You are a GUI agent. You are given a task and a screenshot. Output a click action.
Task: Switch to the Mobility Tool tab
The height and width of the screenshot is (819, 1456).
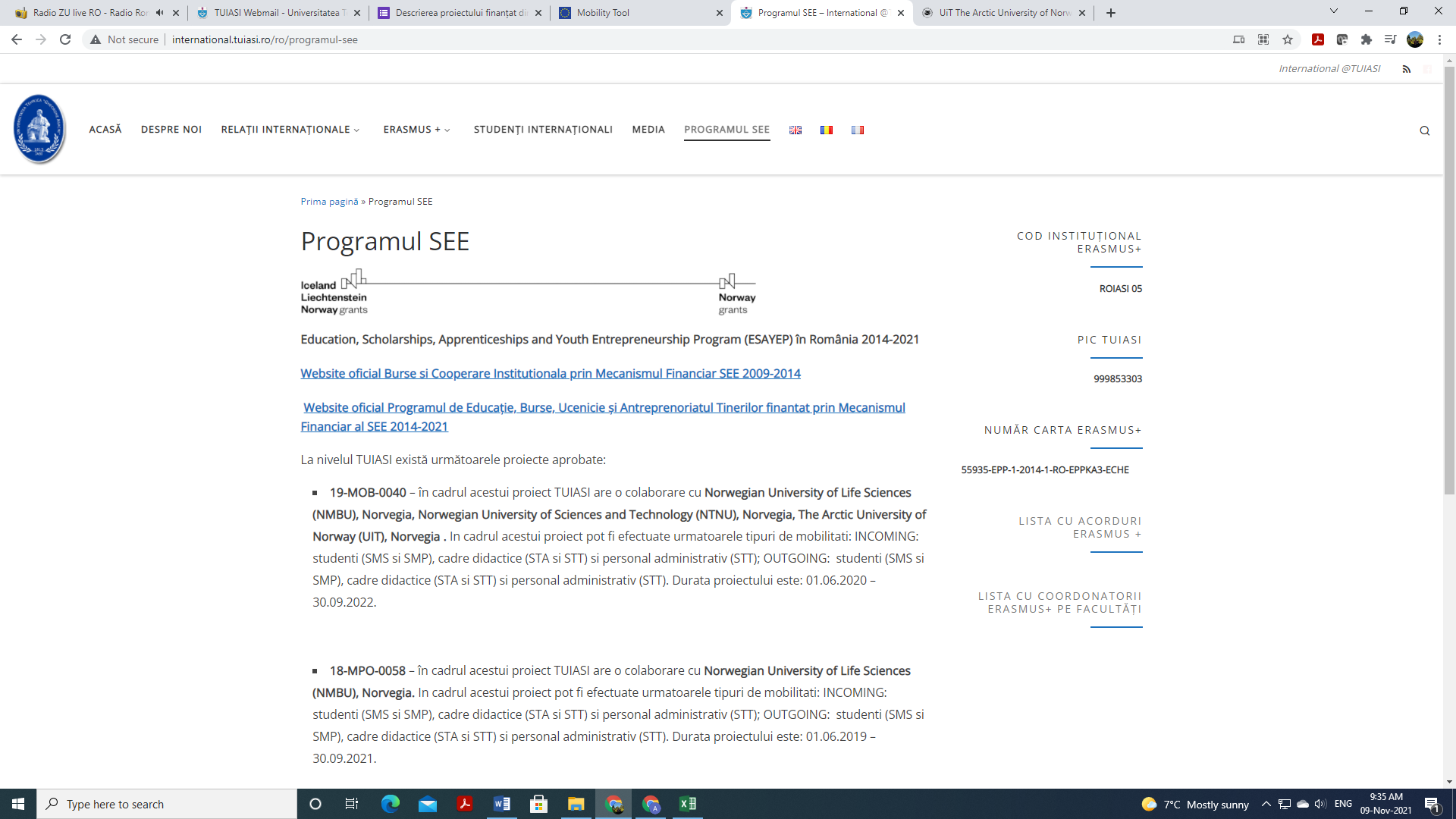[x=641, y=13]
